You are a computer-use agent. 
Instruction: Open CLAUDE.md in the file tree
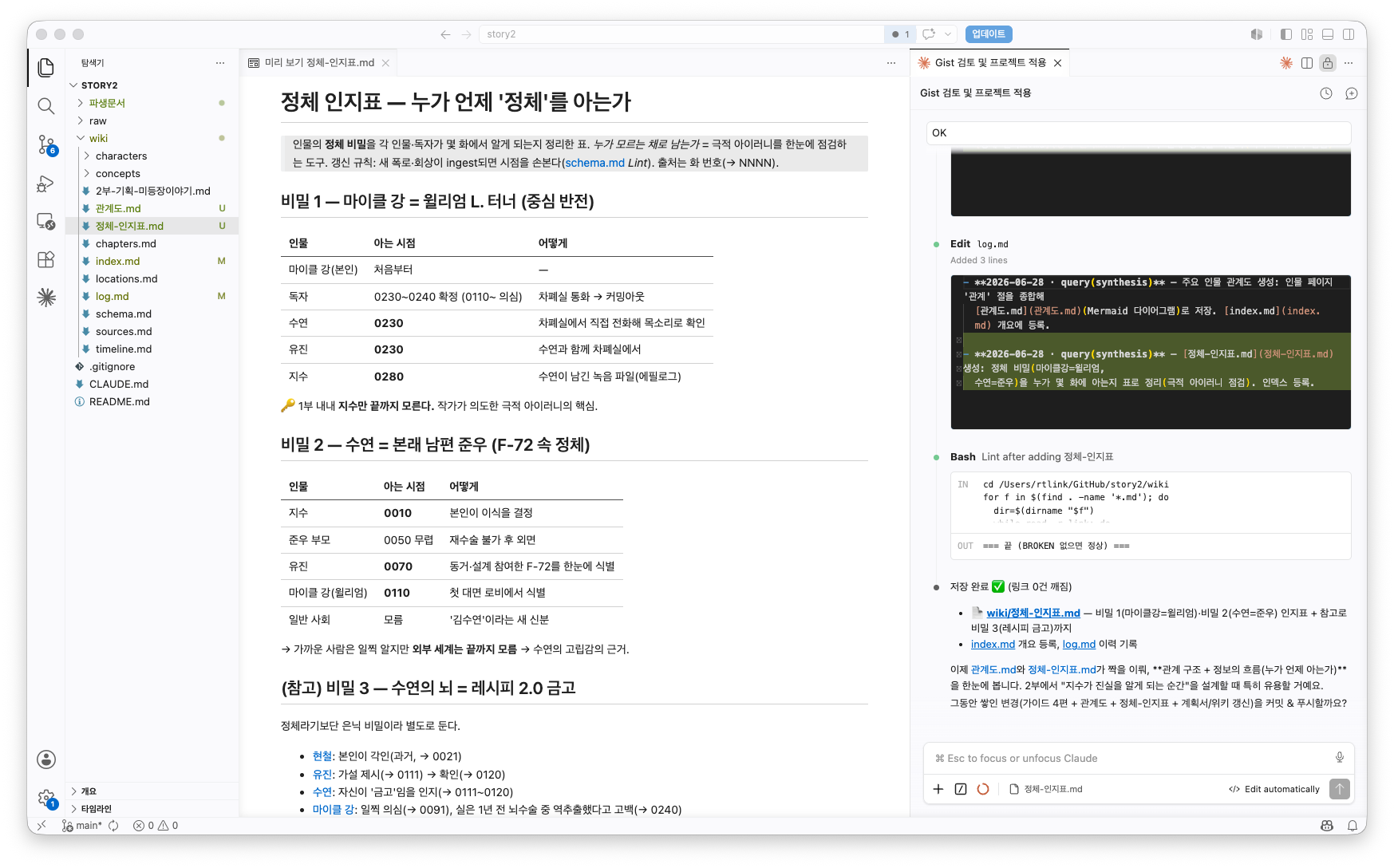pos(119,384)
